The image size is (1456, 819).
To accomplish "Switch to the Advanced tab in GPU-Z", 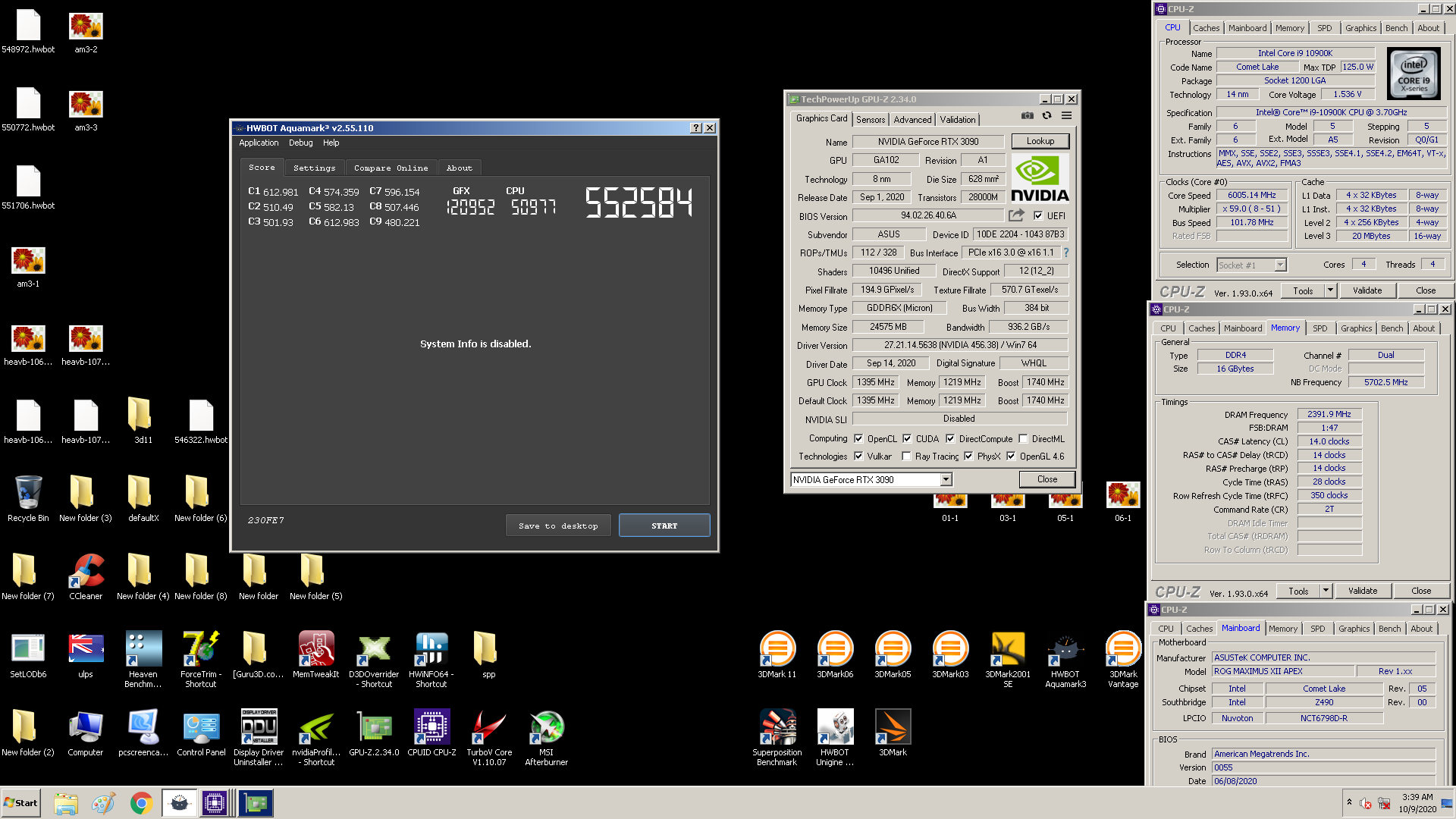I will [912, 120].
